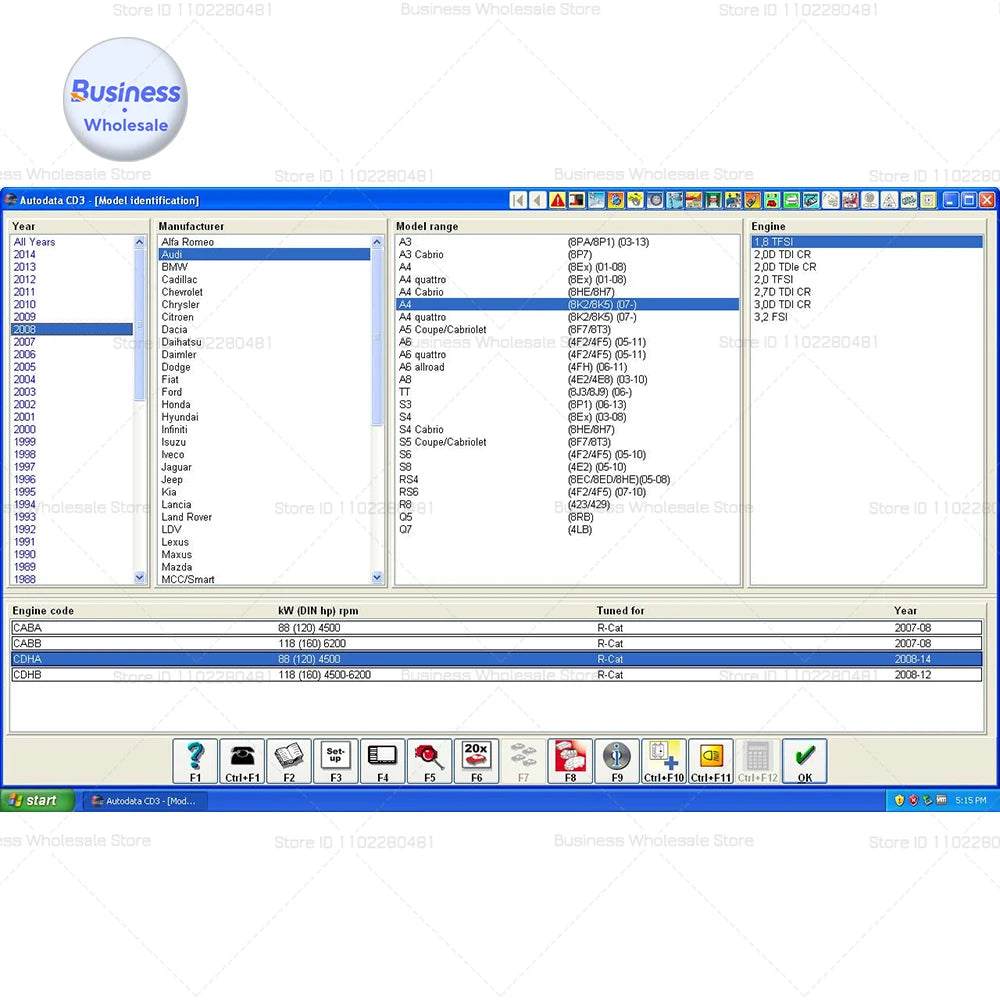Click the go to first arrow in toolbar
1000x1000 pixels.
point(518,200)
